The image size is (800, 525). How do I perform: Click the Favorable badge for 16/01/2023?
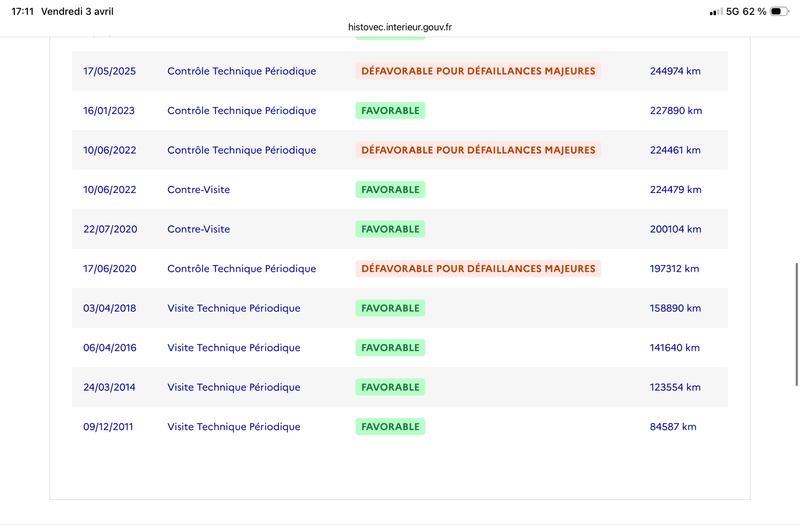[x=390, y=111]
